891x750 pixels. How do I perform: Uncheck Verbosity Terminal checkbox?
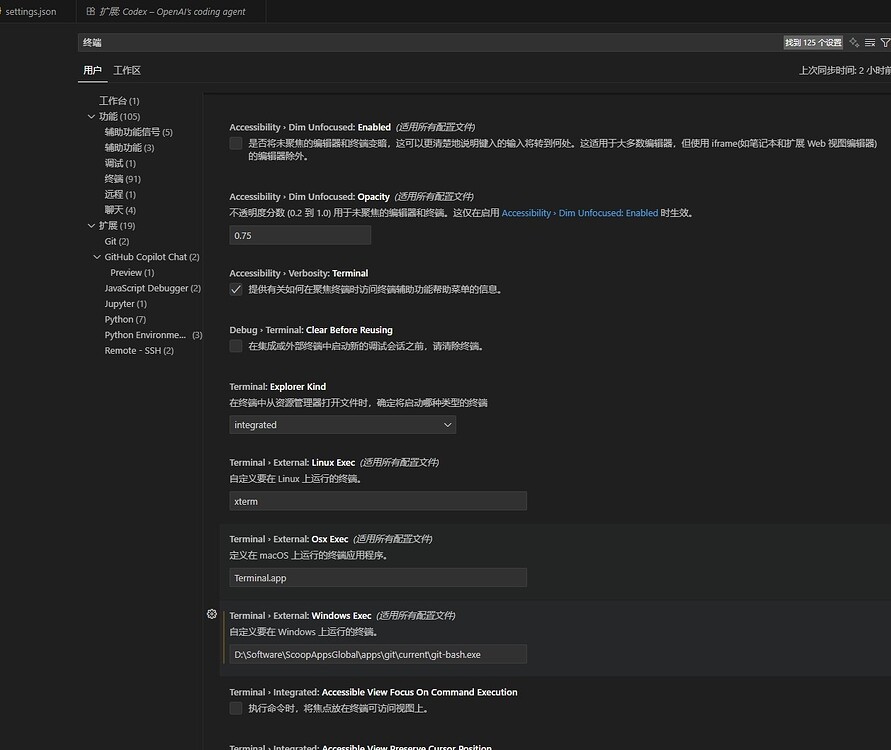[x=236, y=289]
